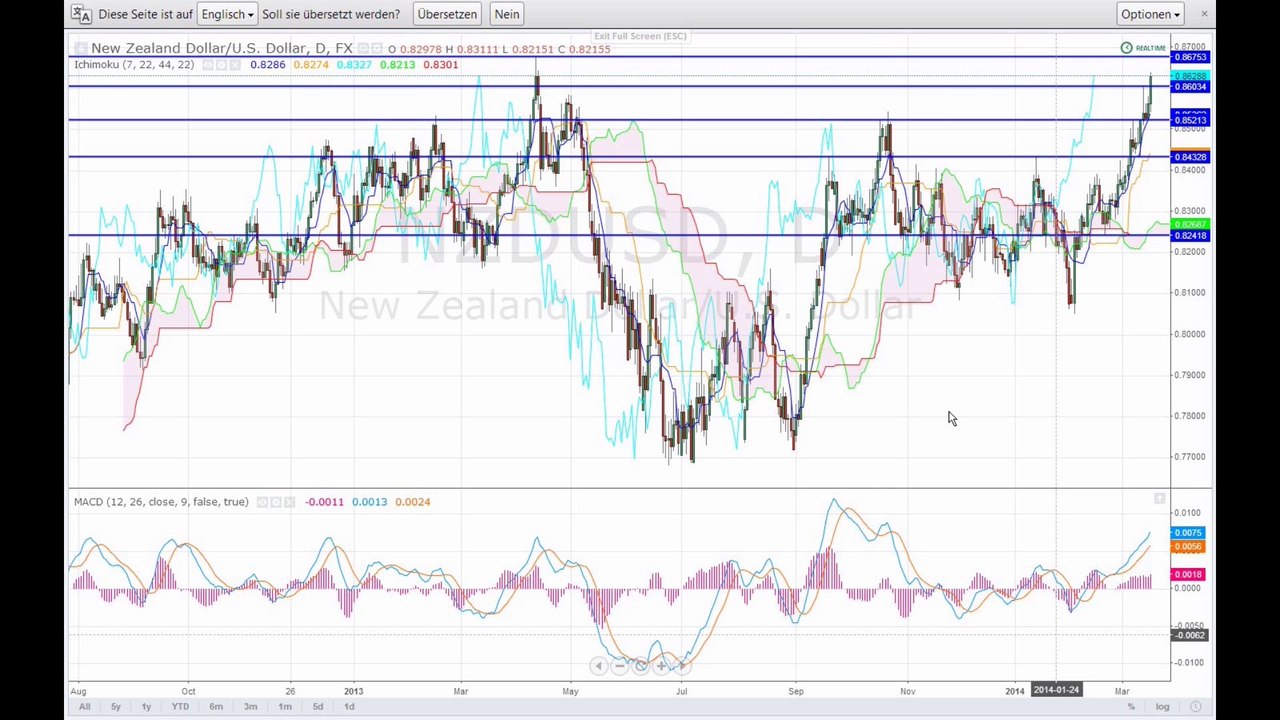Zoom out the chart with minus button
The width and height of the screenshot is (1280, 720).
coord(619,666)
